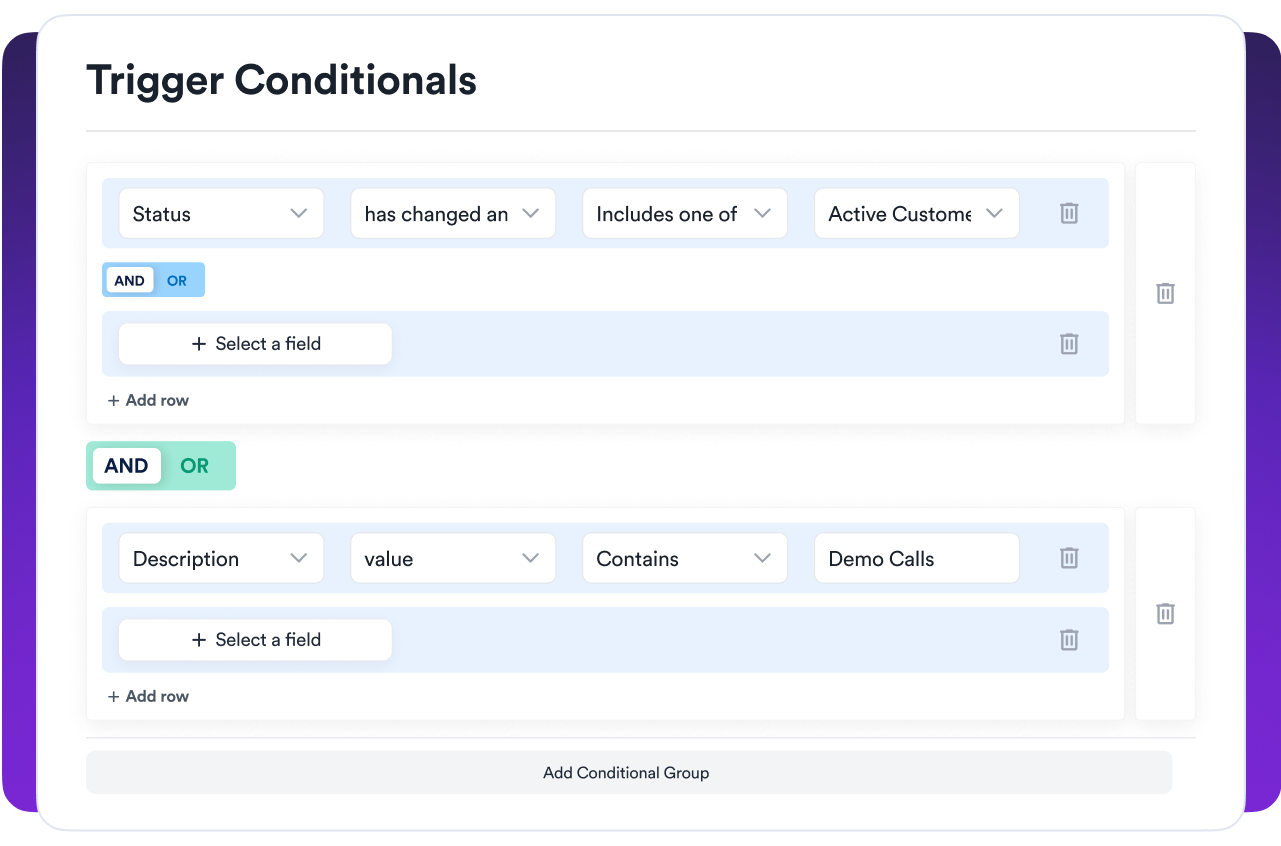Set the between-groups toggle to AND
1281x846 pixels.
coord(126,466)
